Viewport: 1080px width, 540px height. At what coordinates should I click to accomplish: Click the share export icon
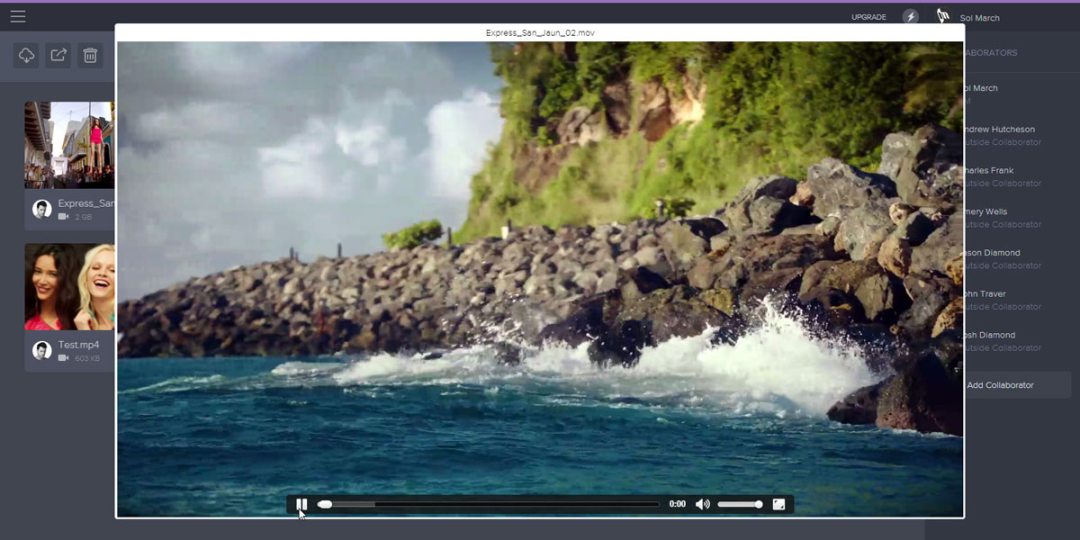(x=59, y=55)
